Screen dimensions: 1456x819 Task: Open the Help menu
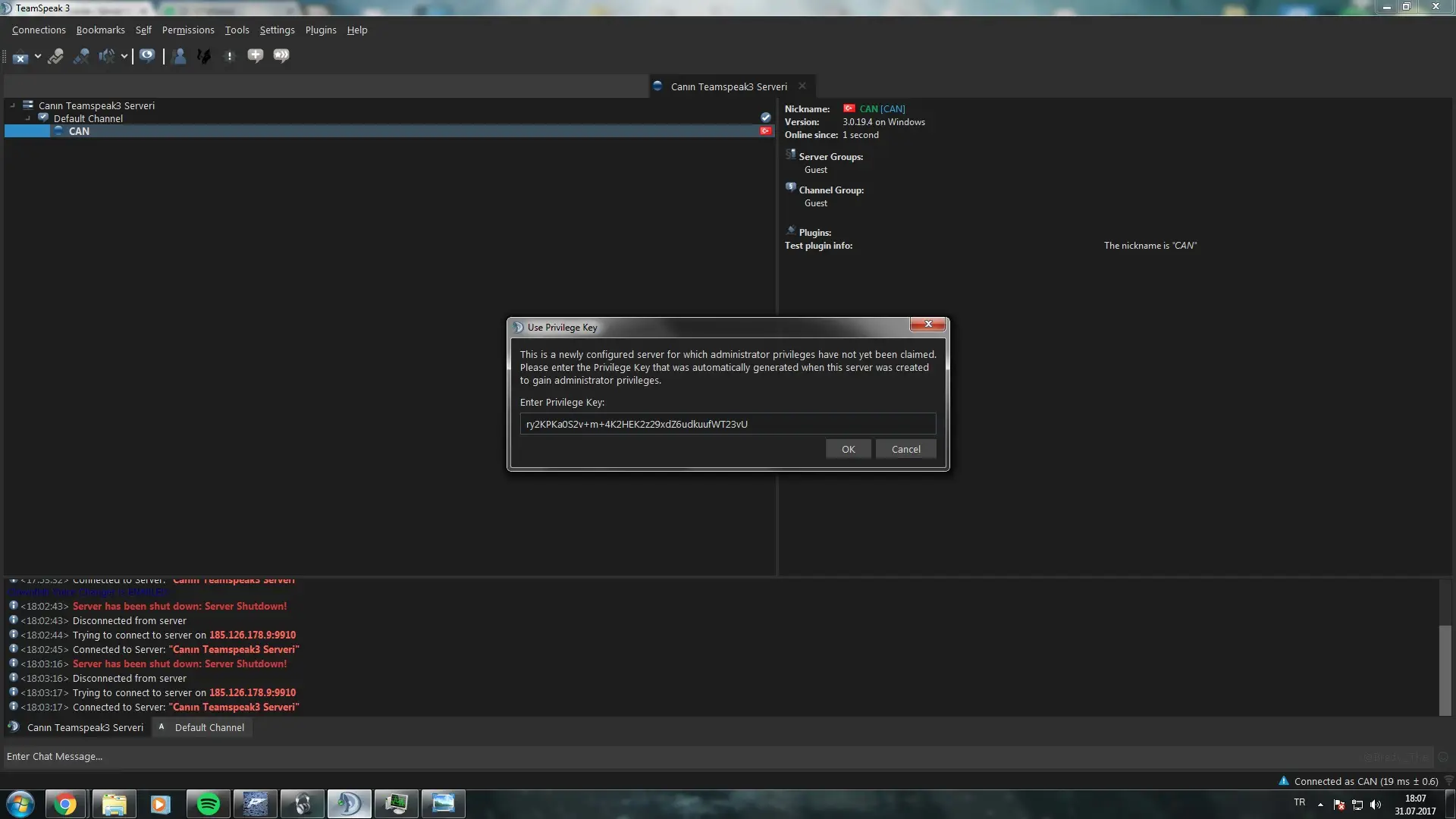(x=357, y=30)
